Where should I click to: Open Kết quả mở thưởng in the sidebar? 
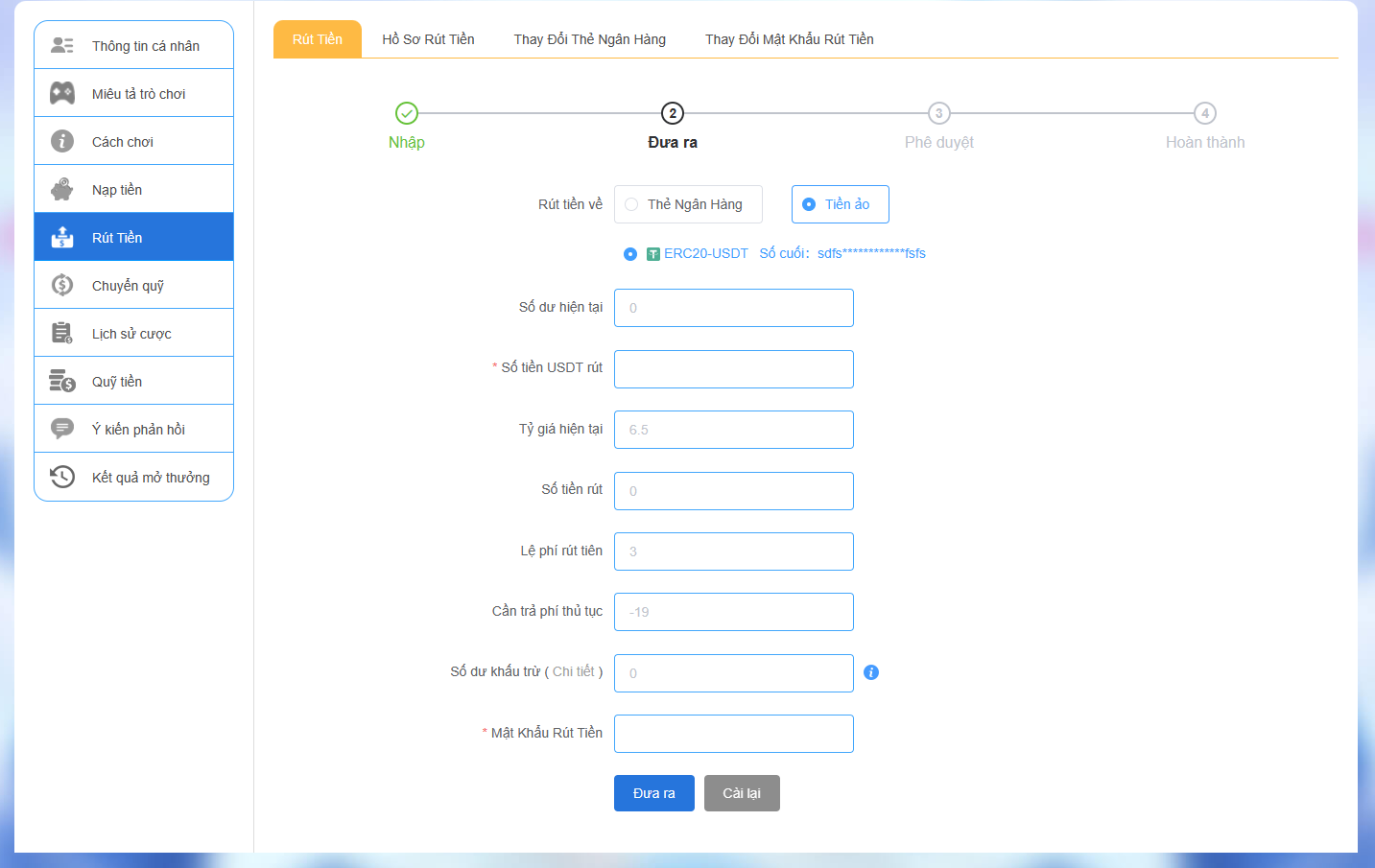(150, 477)
